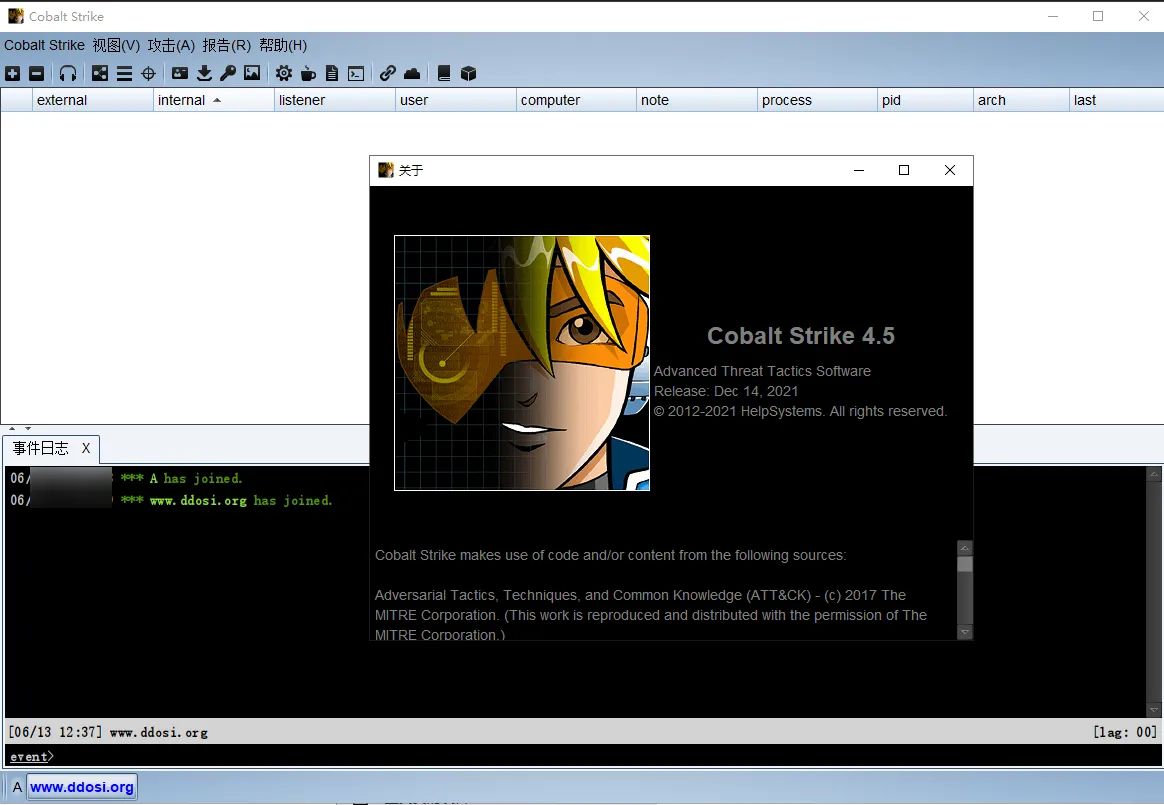Minimize the 关于 About dialog
The image size is (1164, 805).
859,170
